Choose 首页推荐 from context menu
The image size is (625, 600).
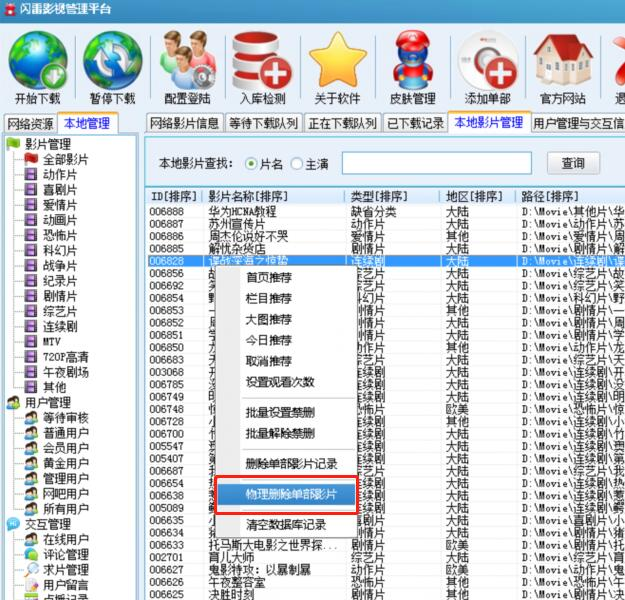268,278
